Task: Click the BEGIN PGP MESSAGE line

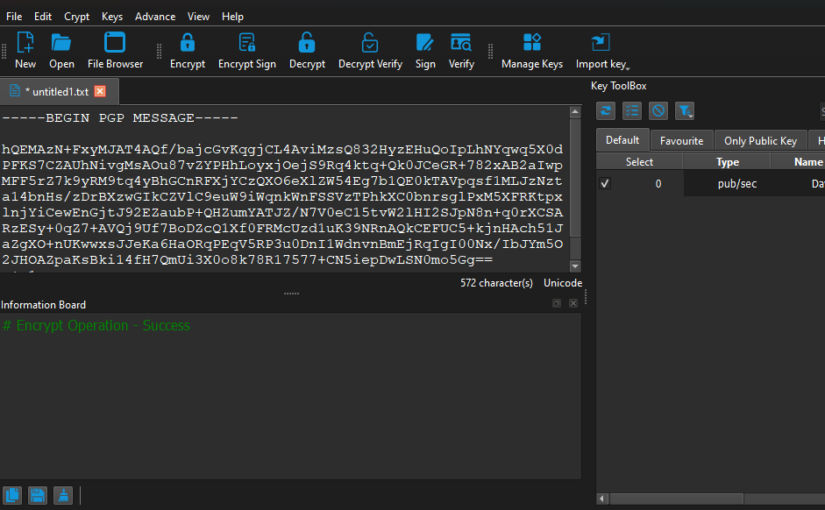Action: [x=120, y=118]
